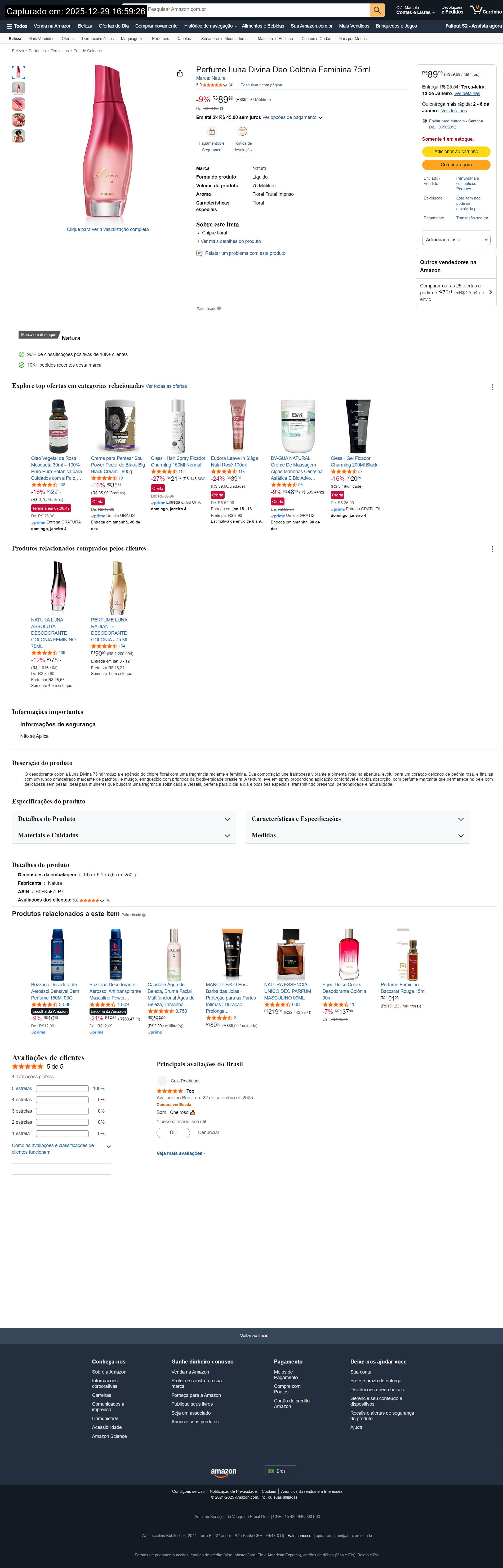Click the 5 estrelas rating bar
This screenshot has width=503, height=1568.
[x=62, y=1088]
